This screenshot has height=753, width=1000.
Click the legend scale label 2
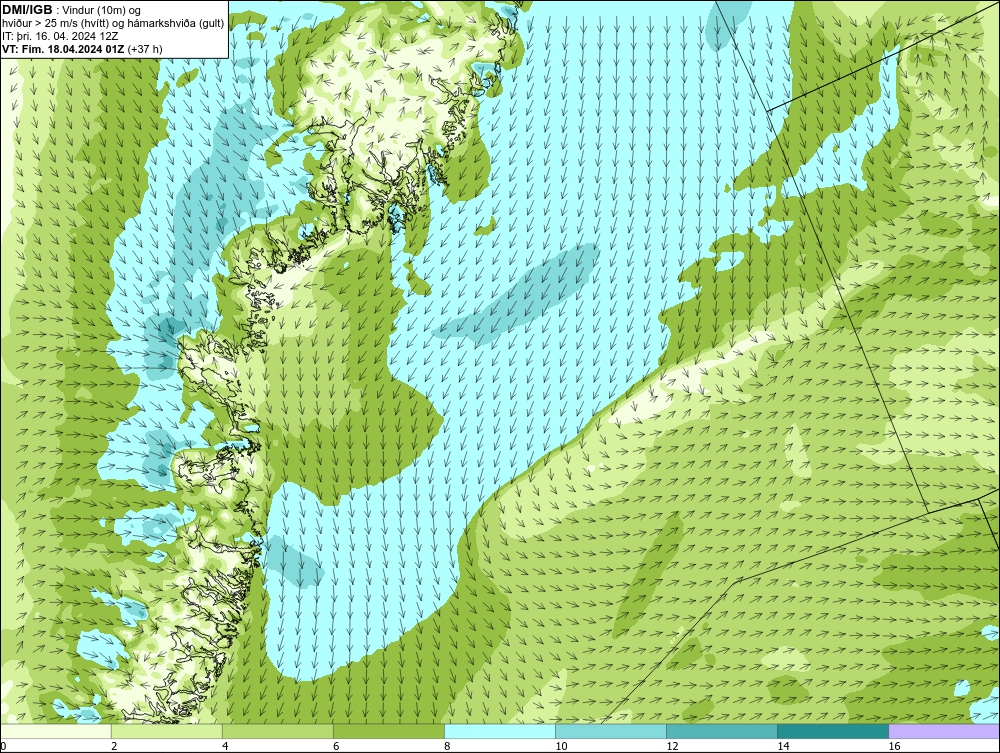(x=114, y=746)
